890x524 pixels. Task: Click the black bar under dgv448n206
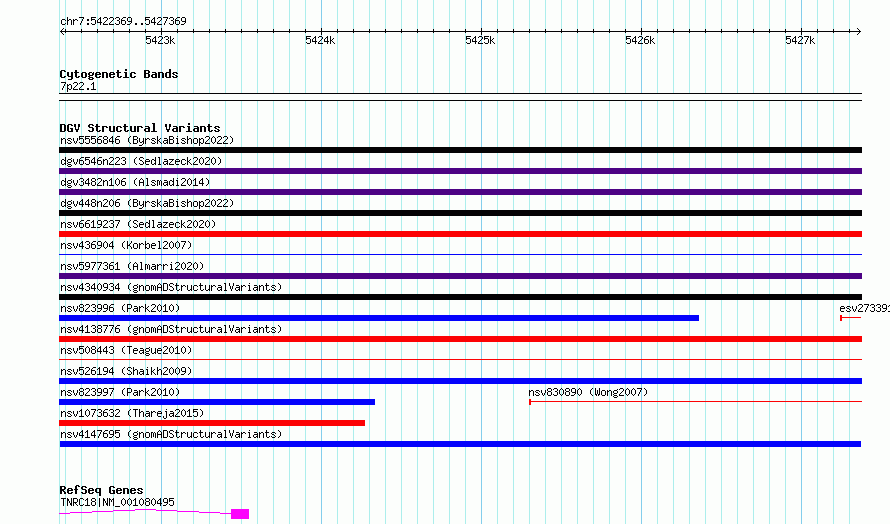click(x=460, y=213)
